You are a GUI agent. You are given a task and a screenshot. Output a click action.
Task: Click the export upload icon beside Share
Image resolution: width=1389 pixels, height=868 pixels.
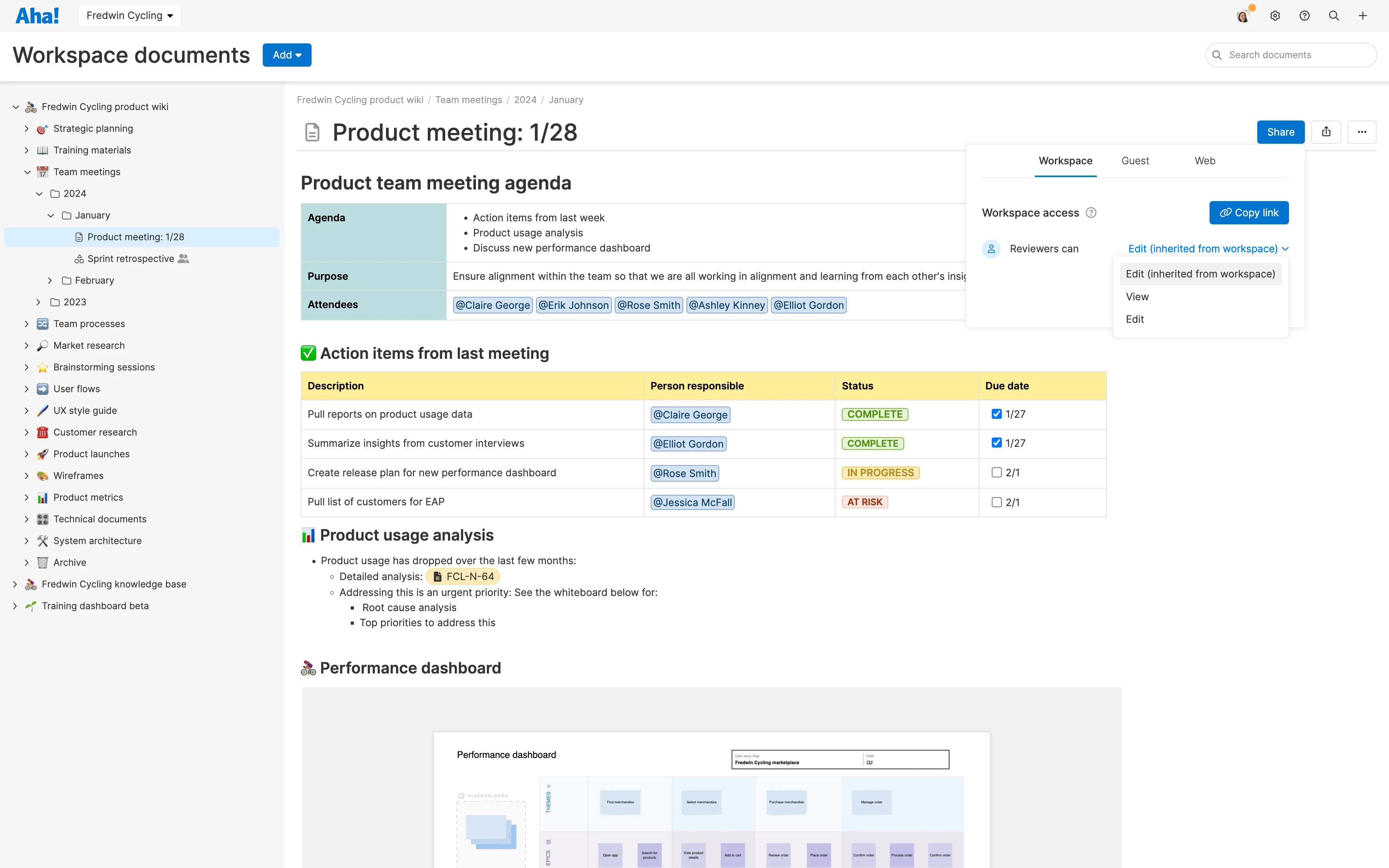coord(1326,132)
